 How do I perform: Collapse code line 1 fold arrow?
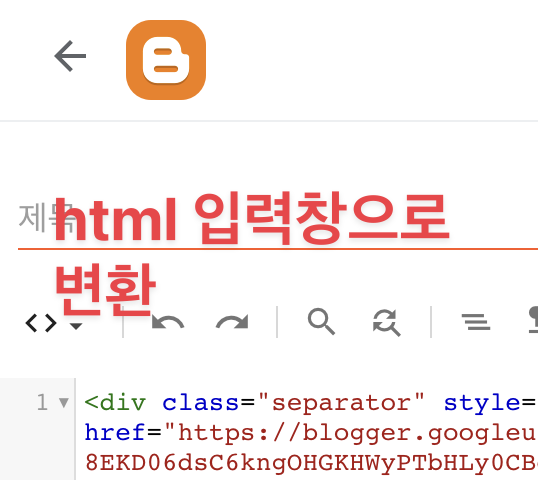click(x=63, y=402)
